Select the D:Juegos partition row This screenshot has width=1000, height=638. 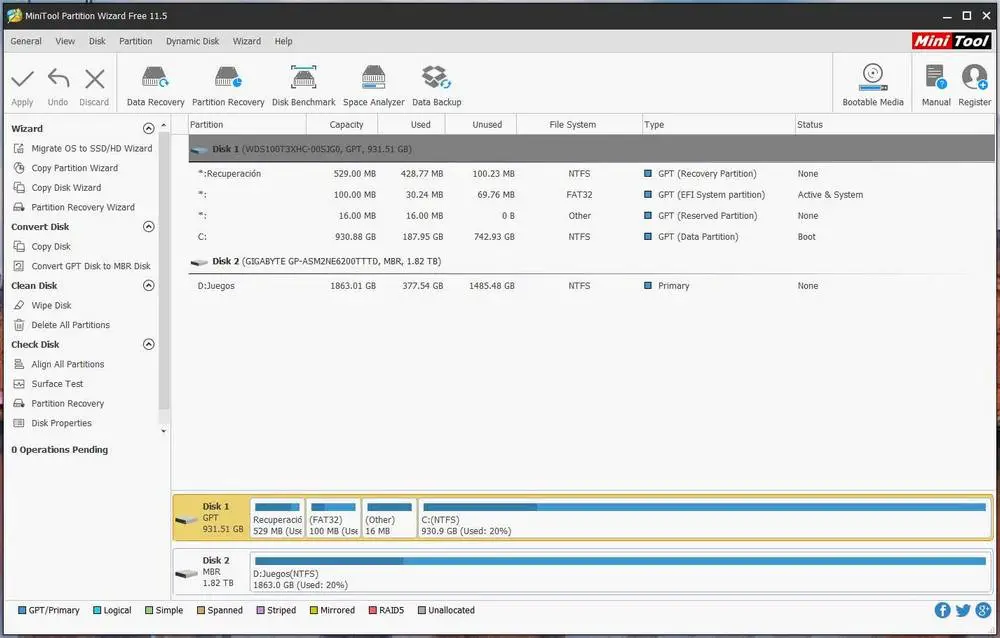click(591, 286)
